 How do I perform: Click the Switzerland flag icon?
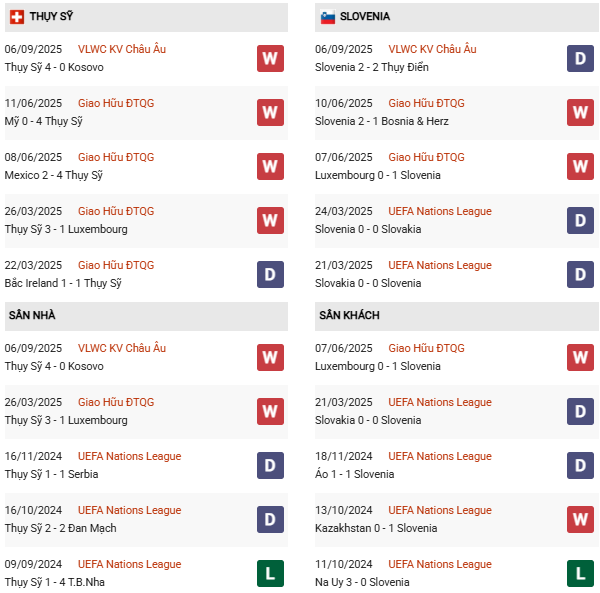click(17, 17)
